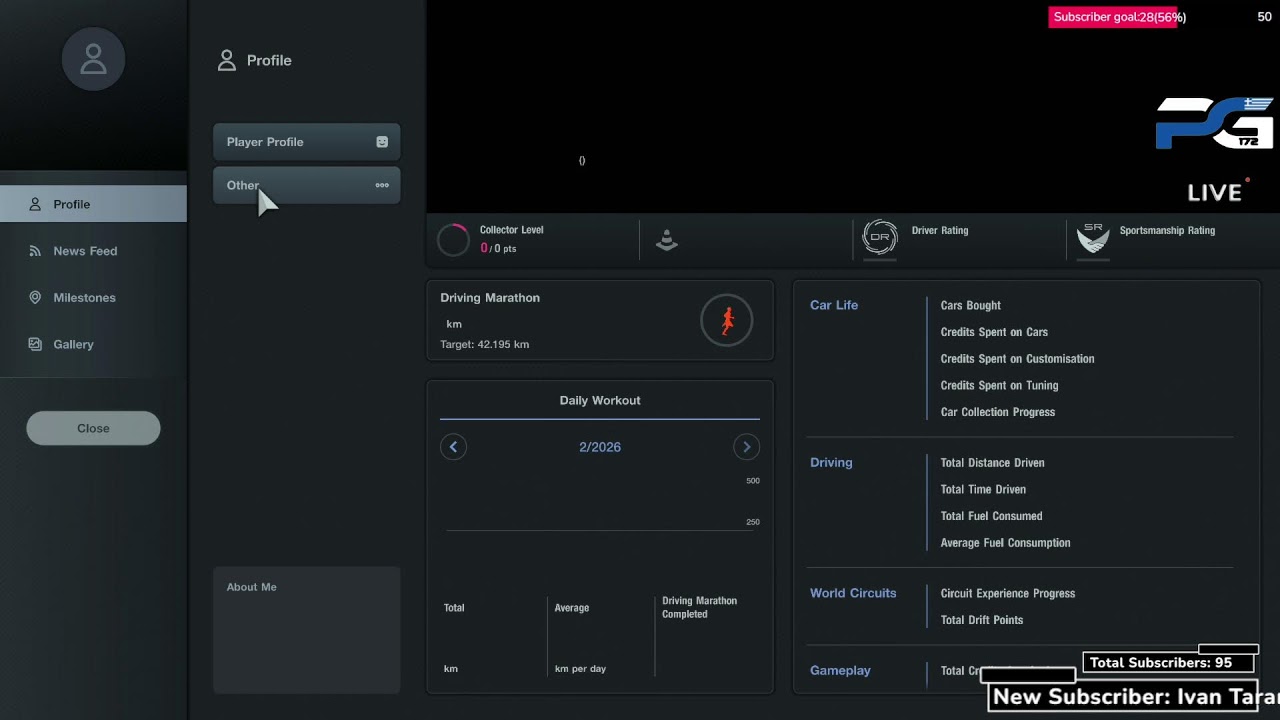Click the Driving category heading

click(831, 463)
